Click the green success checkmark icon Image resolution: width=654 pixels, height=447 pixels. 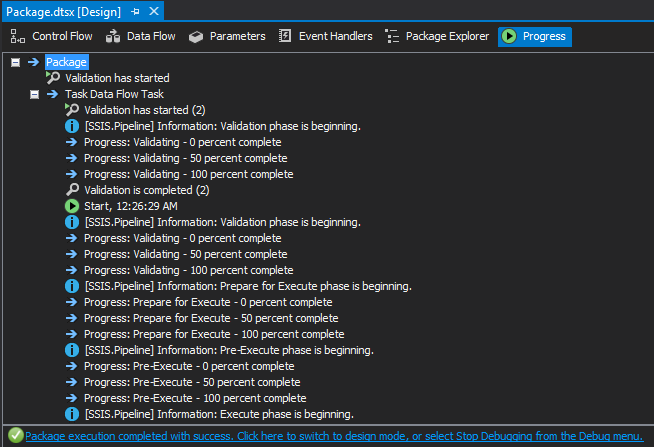[16, 435]
